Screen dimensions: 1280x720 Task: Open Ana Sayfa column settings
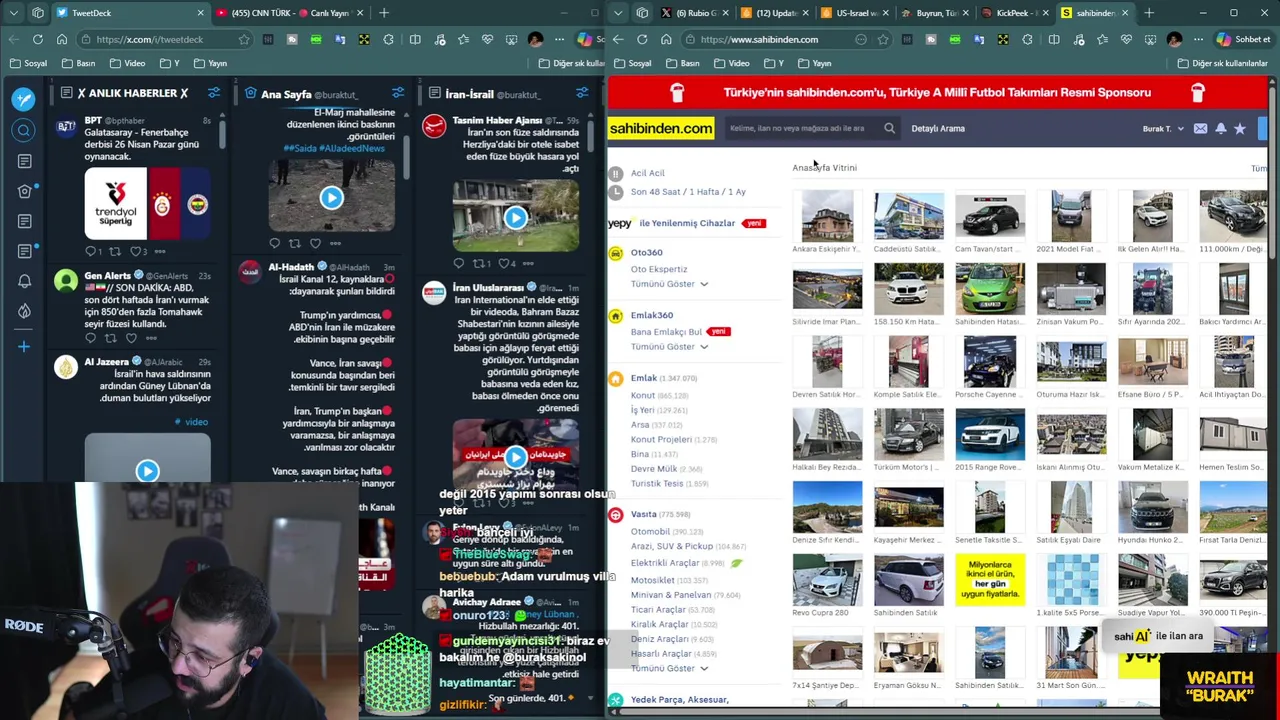point(398,93)
